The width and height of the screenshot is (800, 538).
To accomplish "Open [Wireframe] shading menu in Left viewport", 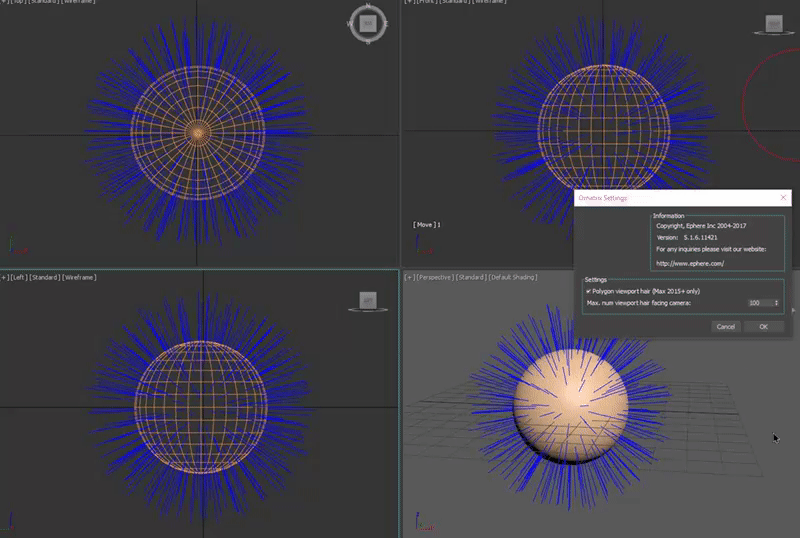I will tap(78, 276).
